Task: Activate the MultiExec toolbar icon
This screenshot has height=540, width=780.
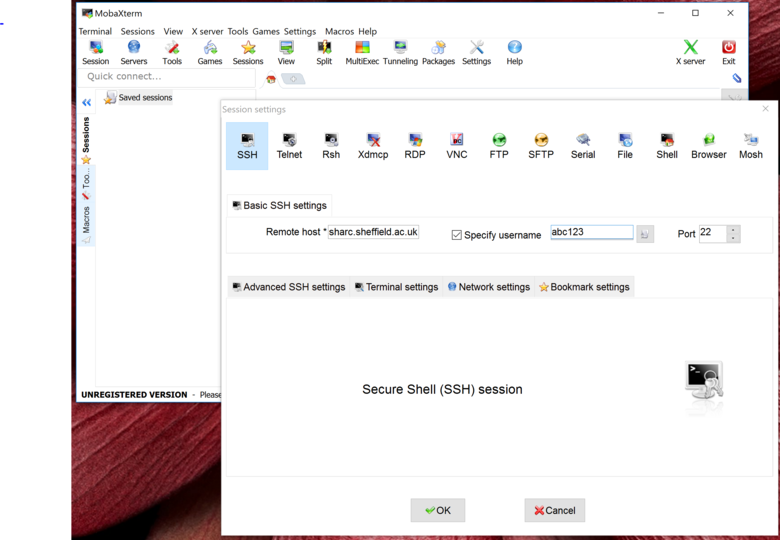Action: click(x=362, y=53)
